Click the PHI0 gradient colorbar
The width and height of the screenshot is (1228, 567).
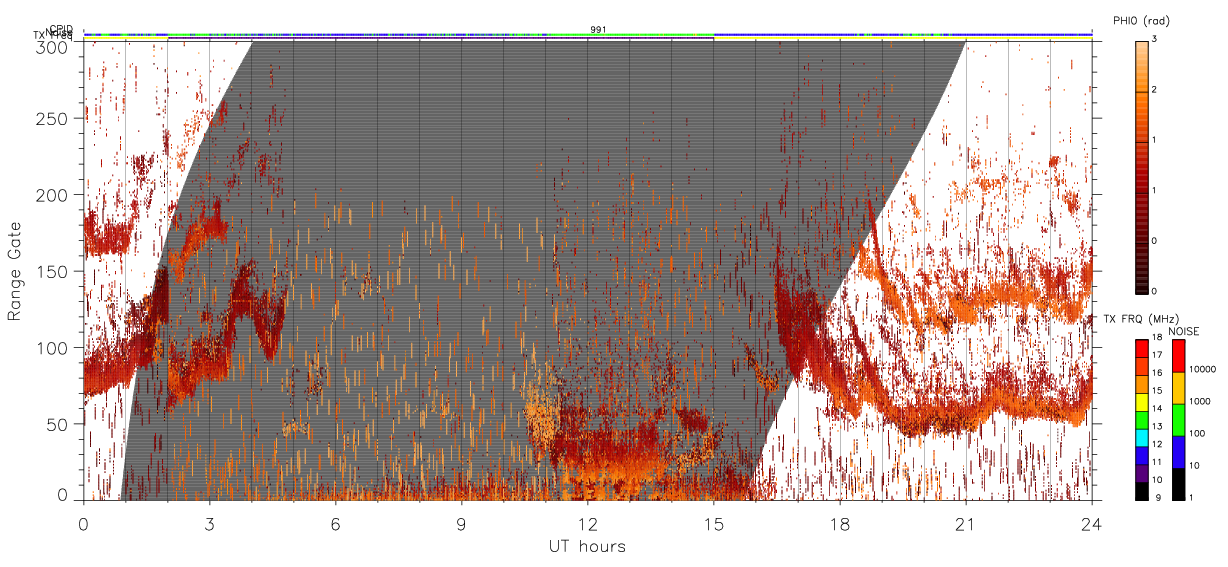click(1140, 167)
